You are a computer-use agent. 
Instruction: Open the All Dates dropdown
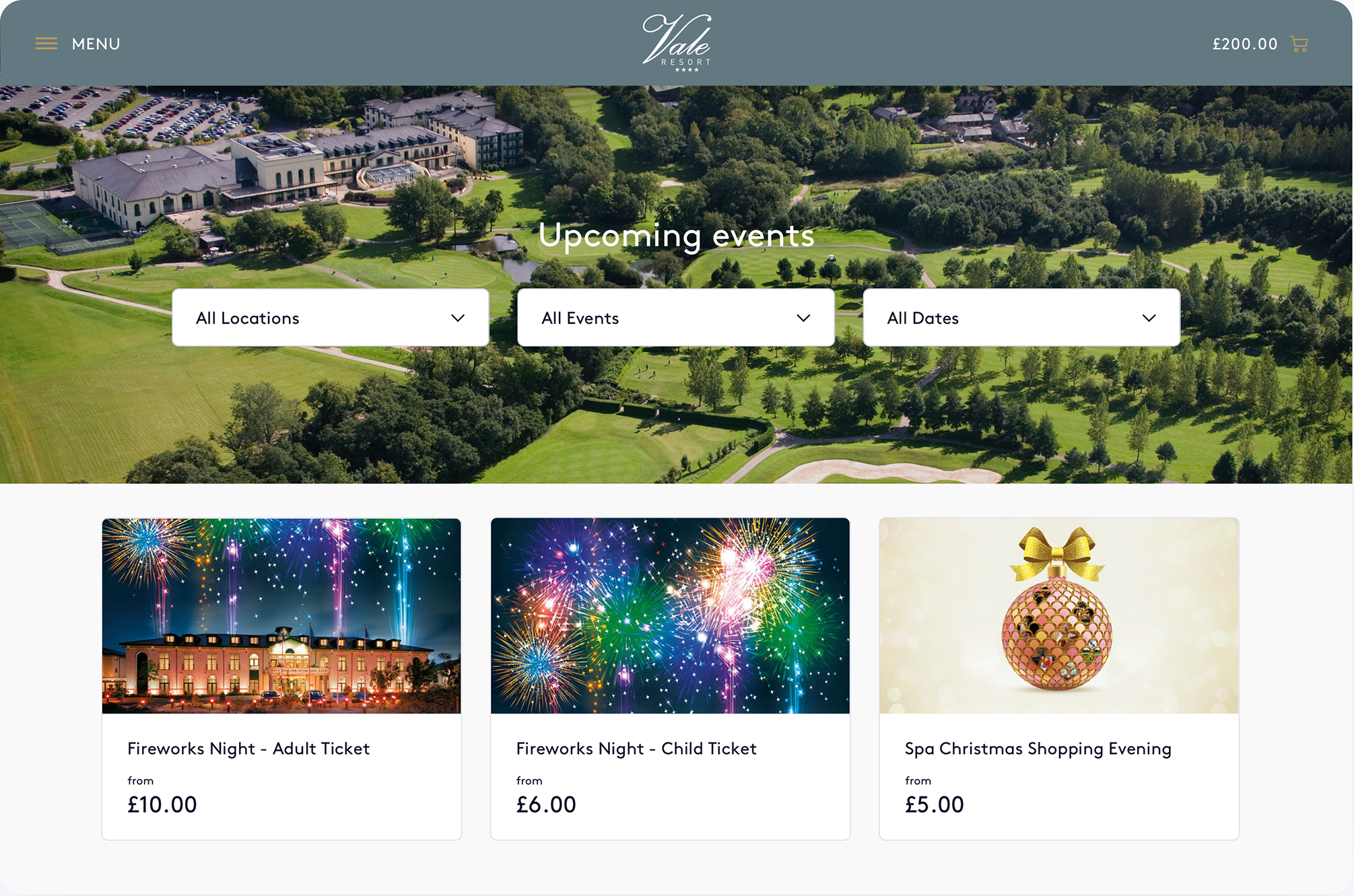click(1021, 318)
